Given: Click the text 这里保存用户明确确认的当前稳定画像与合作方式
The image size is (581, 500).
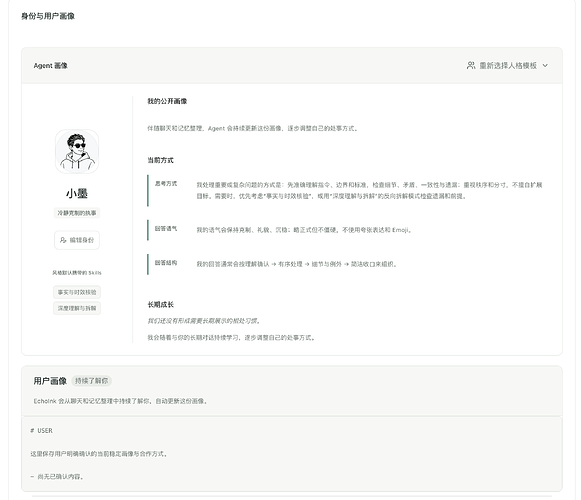Looking at the screenshot, I should pyautogui.click(x=99, y=454).
